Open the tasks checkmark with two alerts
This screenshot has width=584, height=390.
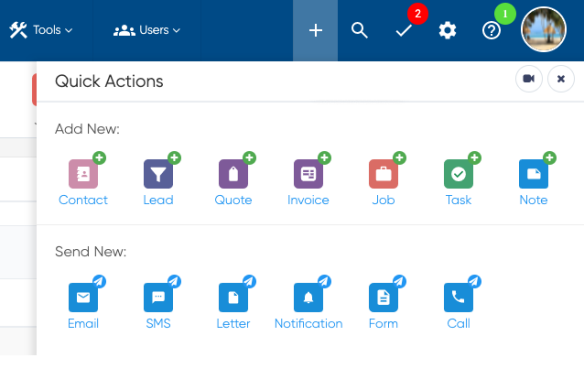pos(404,30)
